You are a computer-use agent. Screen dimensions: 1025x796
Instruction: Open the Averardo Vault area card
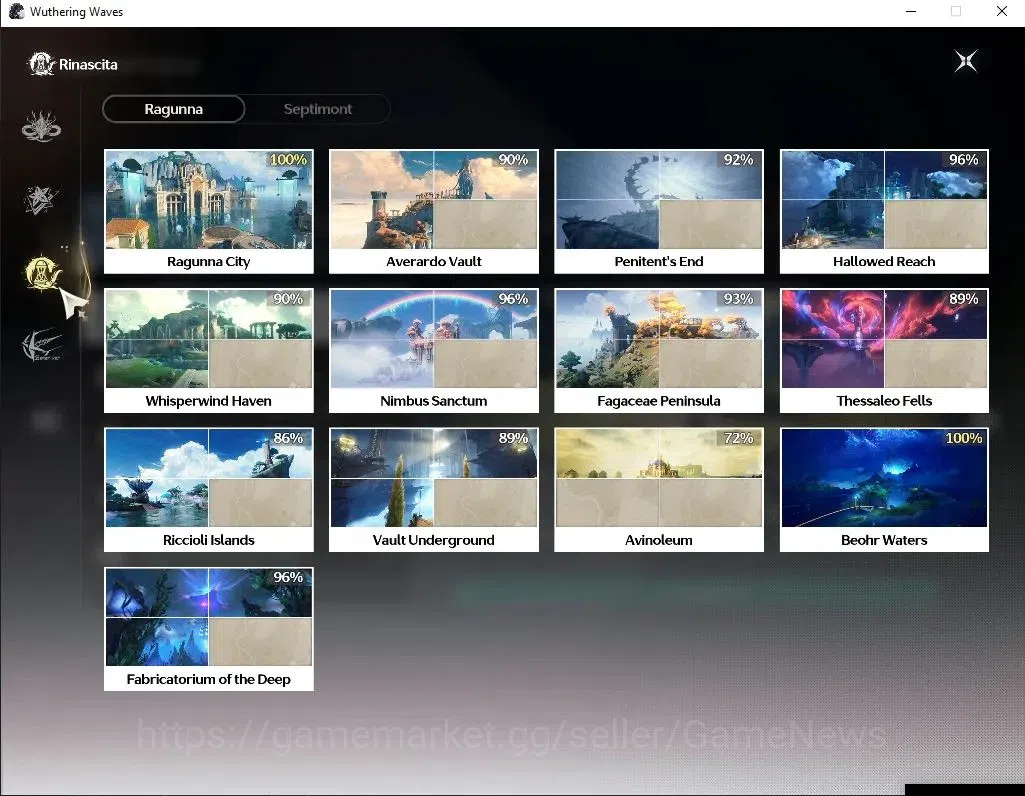[x=434, y=211]
